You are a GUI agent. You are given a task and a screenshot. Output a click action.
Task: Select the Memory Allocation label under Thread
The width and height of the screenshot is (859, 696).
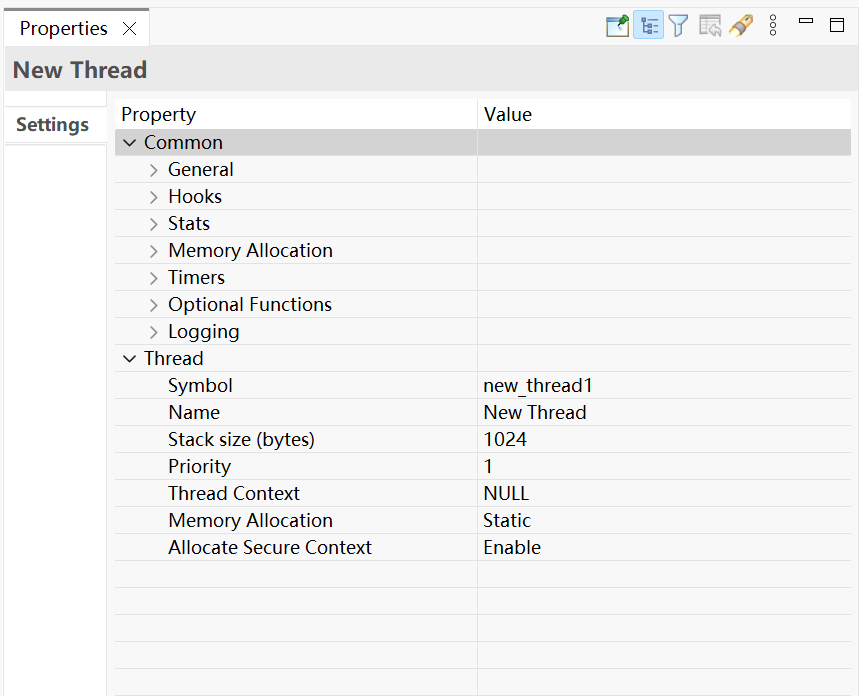pyautogui.click(x=250, y=520)
